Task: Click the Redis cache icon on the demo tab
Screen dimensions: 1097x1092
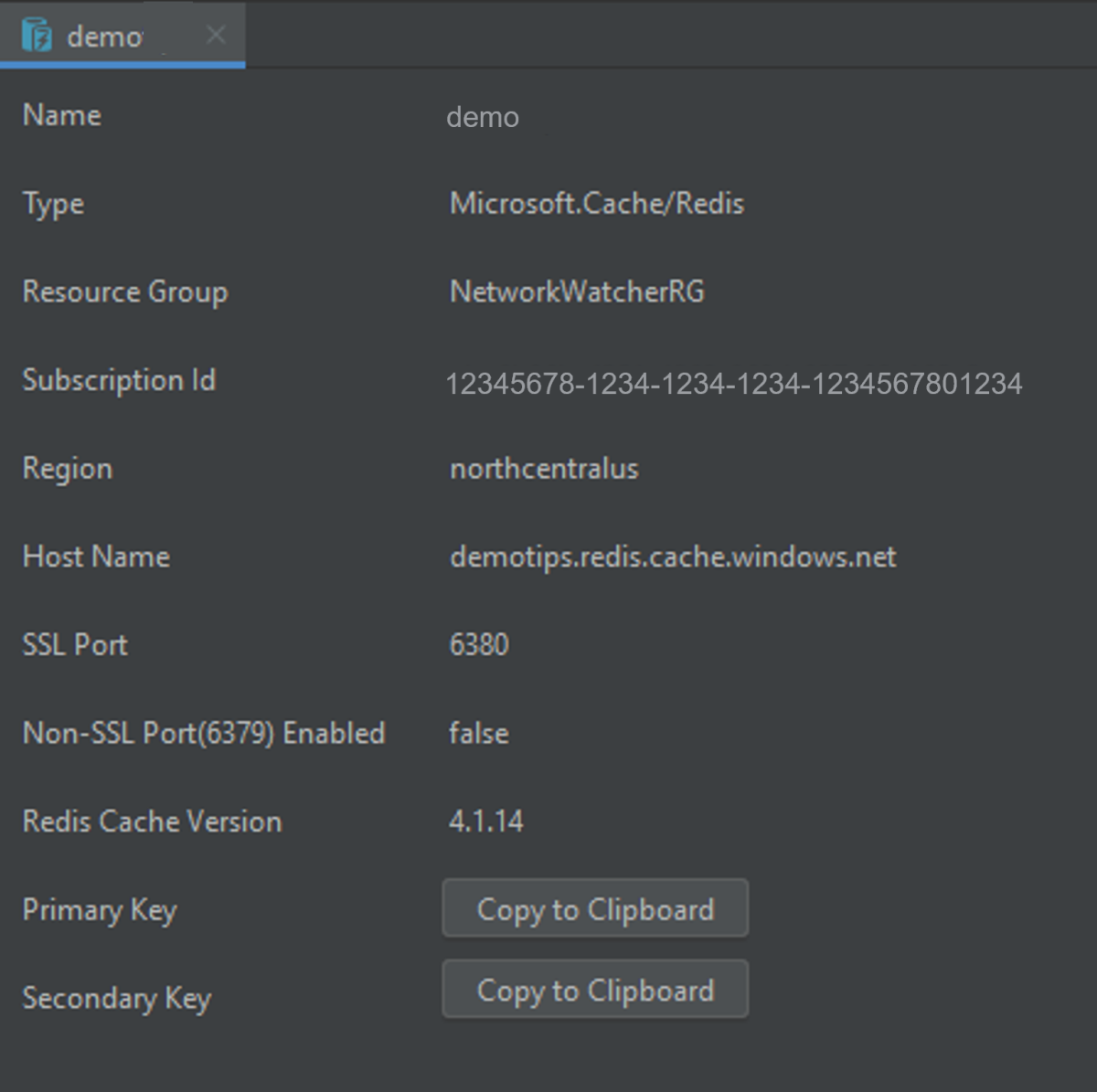Action: point(38,35)
